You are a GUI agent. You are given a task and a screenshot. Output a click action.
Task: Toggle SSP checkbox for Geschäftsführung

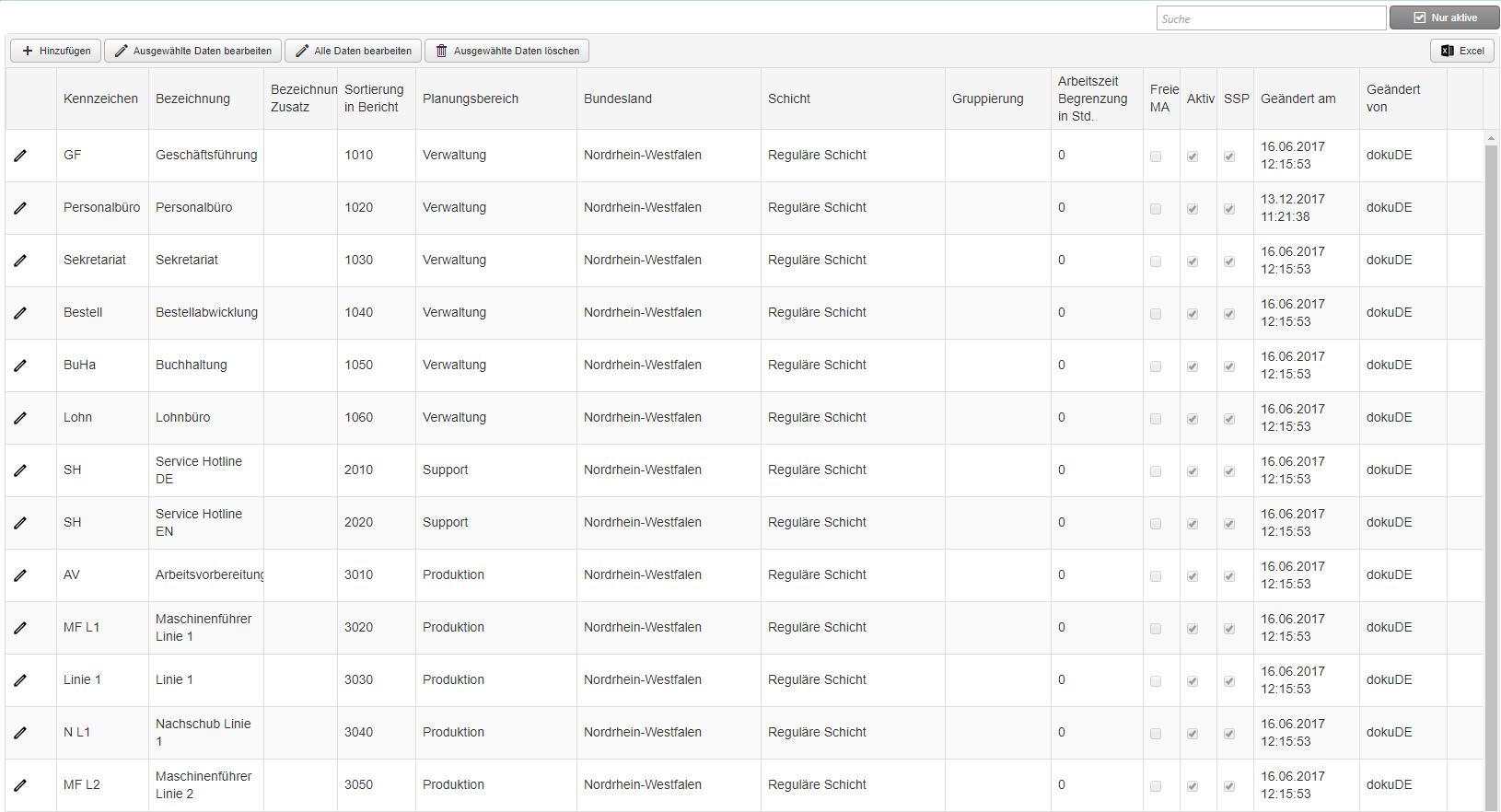[1229, 157]
